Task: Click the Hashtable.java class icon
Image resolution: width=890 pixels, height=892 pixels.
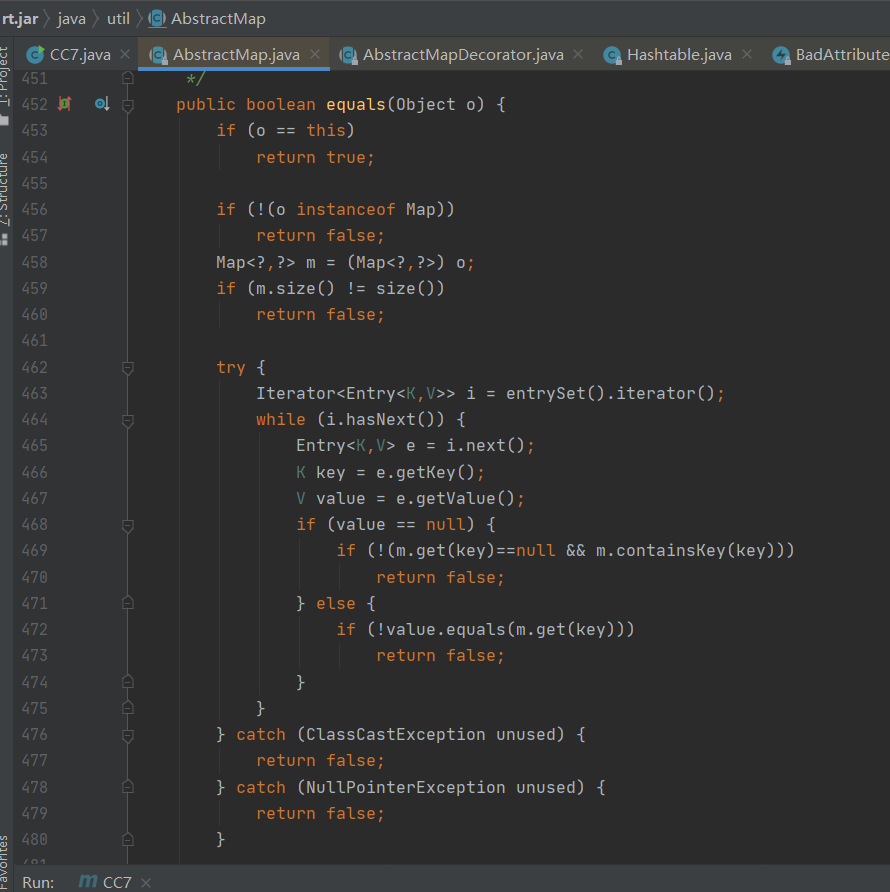Action: coord(612,55)
